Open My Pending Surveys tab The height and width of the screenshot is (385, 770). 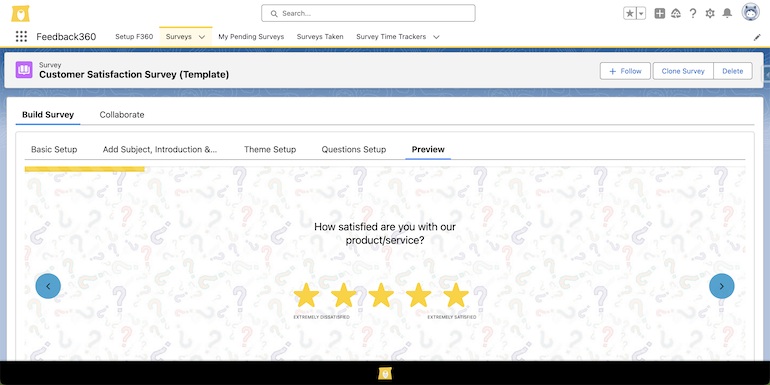pos(251,36)
